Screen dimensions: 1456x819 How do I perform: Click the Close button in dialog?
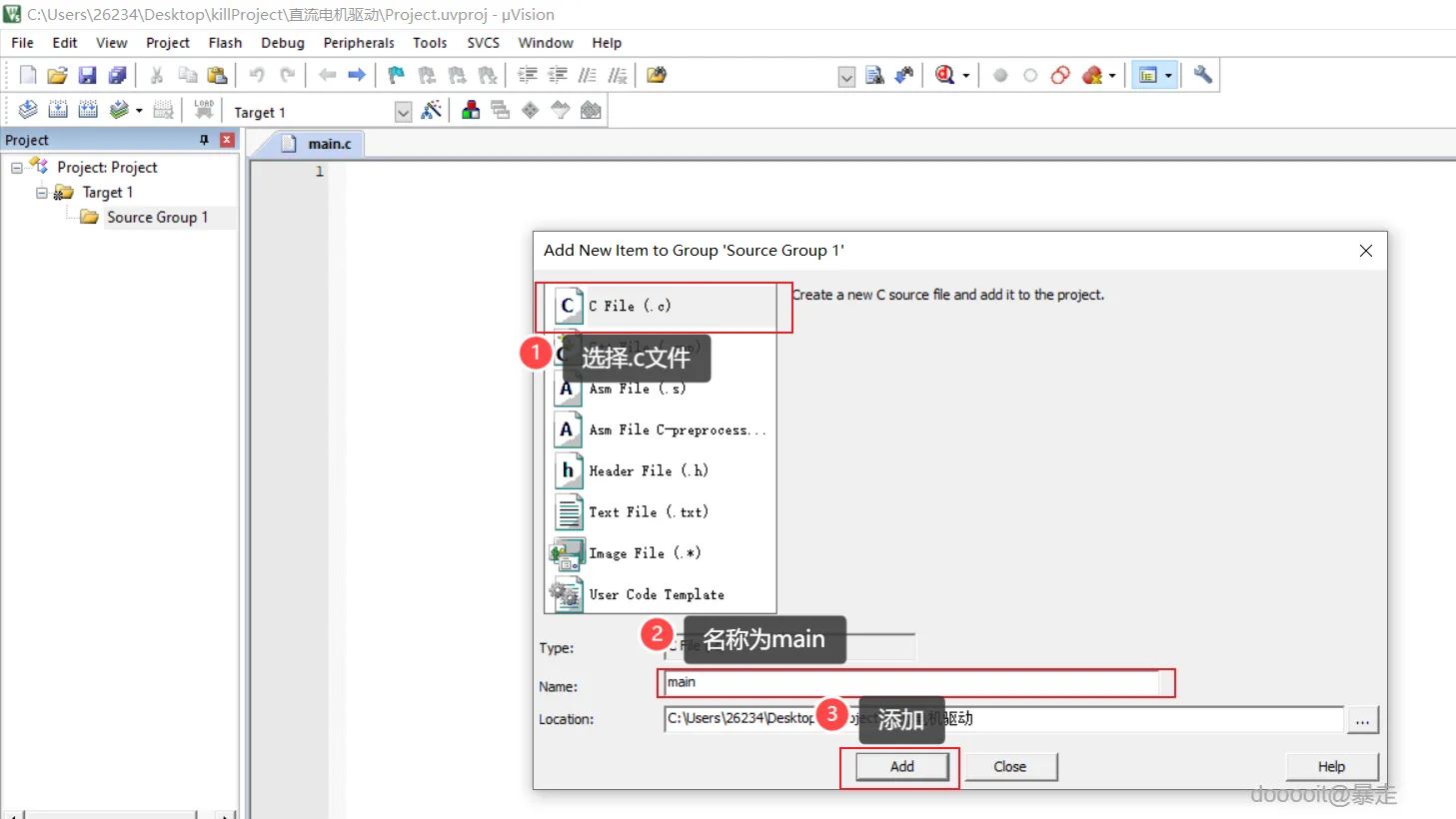(x=1009, y=766)
